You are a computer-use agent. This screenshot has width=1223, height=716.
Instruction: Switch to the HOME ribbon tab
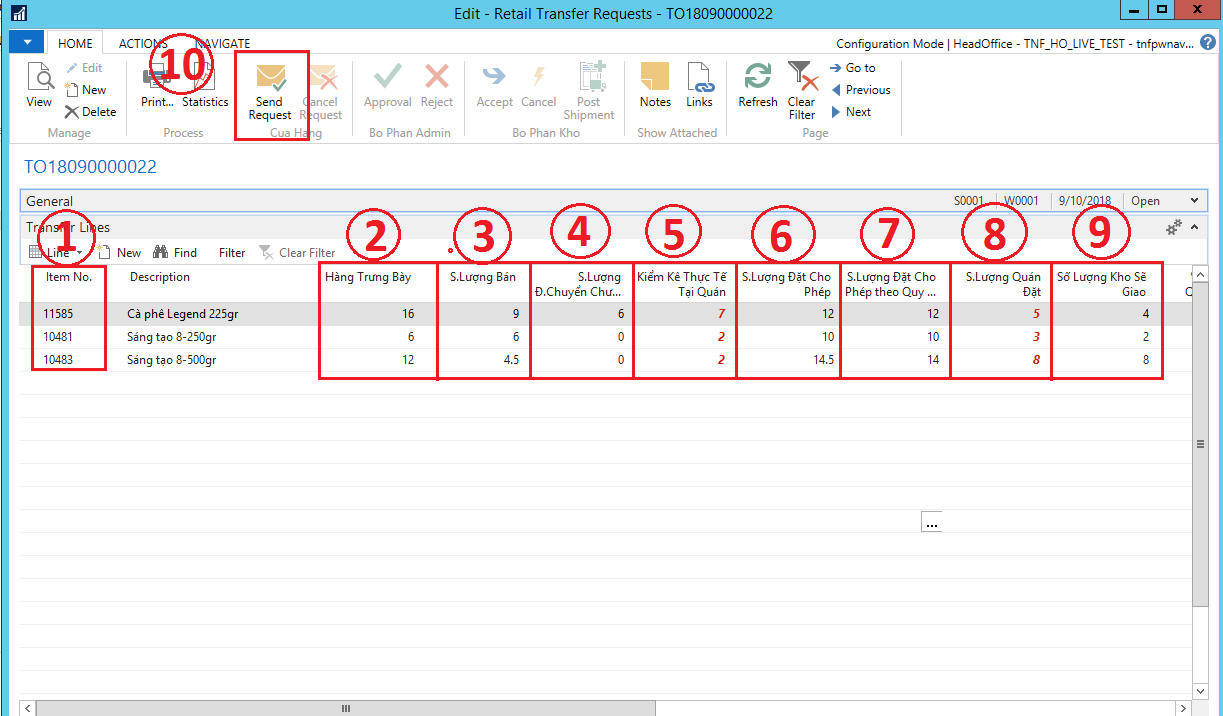pos(75,44)
